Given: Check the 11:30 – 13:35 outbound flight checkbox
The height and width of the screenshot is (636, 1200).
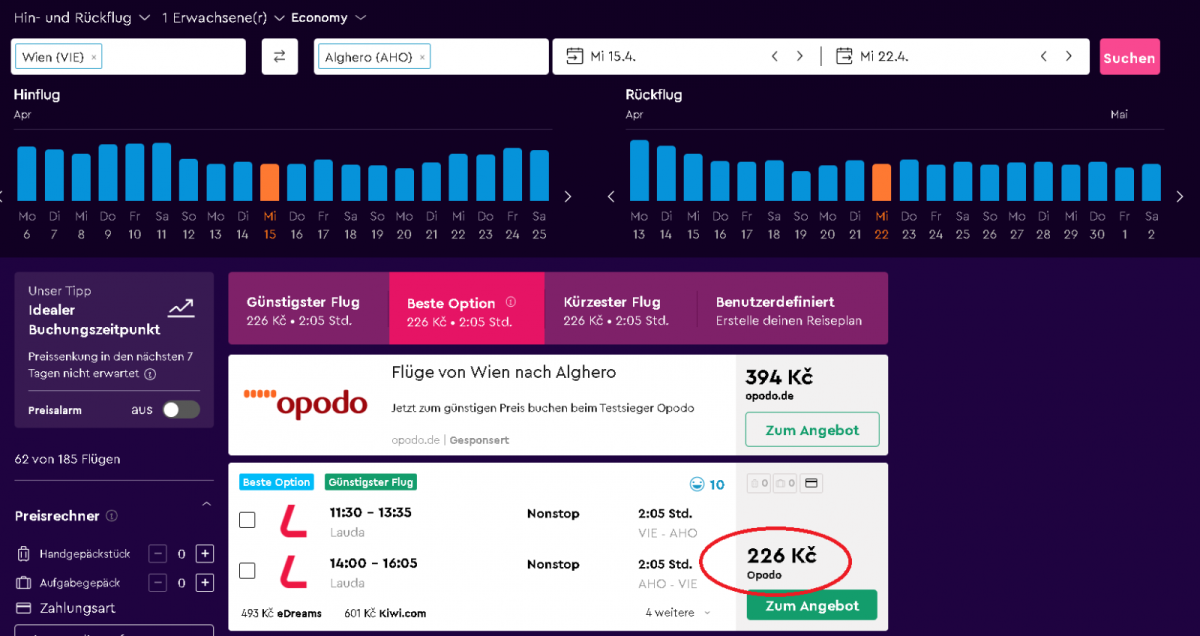Looking at the screenshot, I should point(247,520).
